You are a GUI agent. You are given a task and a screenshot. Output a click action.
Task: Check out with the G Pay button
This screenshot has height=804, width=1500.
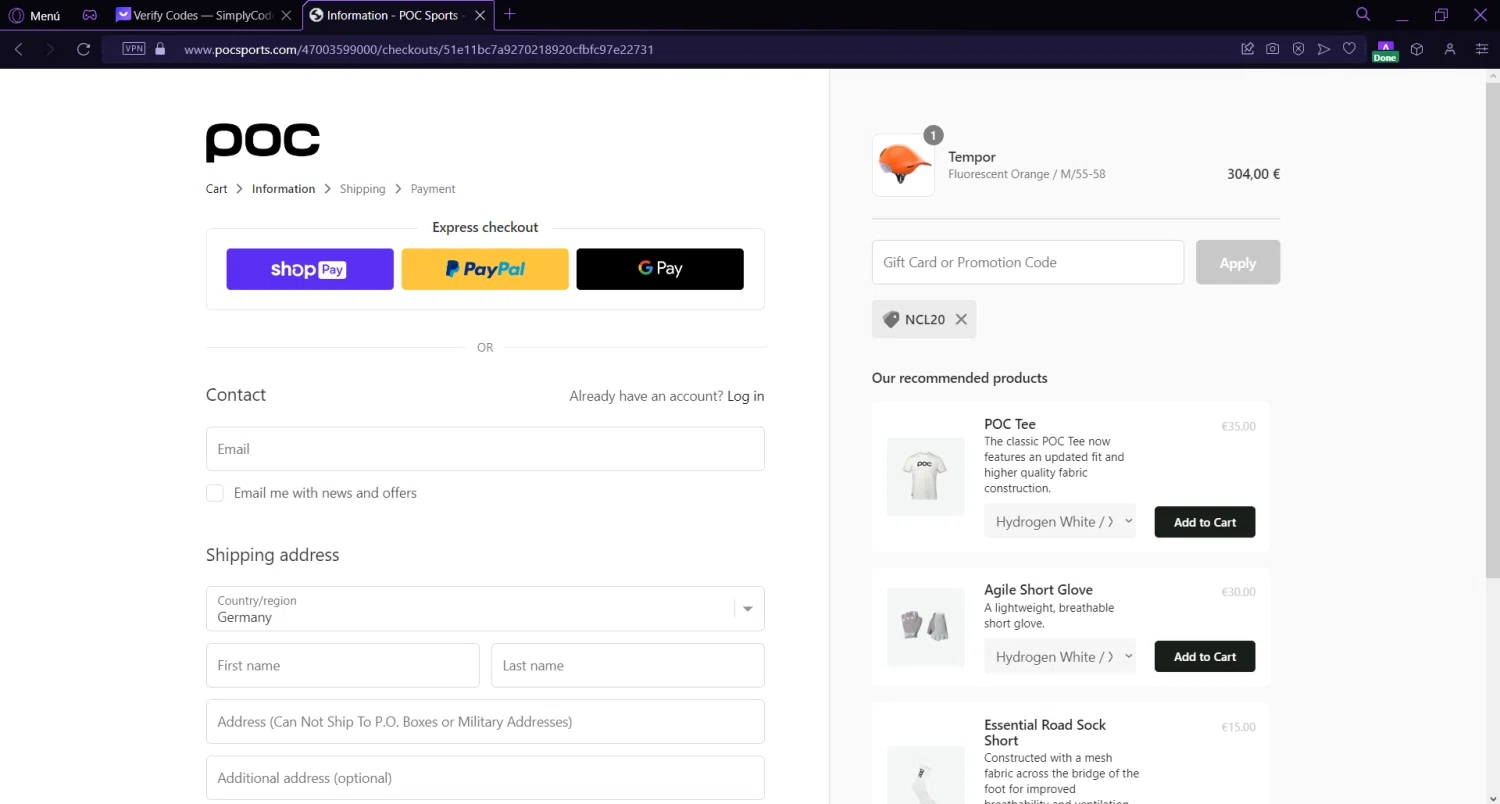(660, 269)
